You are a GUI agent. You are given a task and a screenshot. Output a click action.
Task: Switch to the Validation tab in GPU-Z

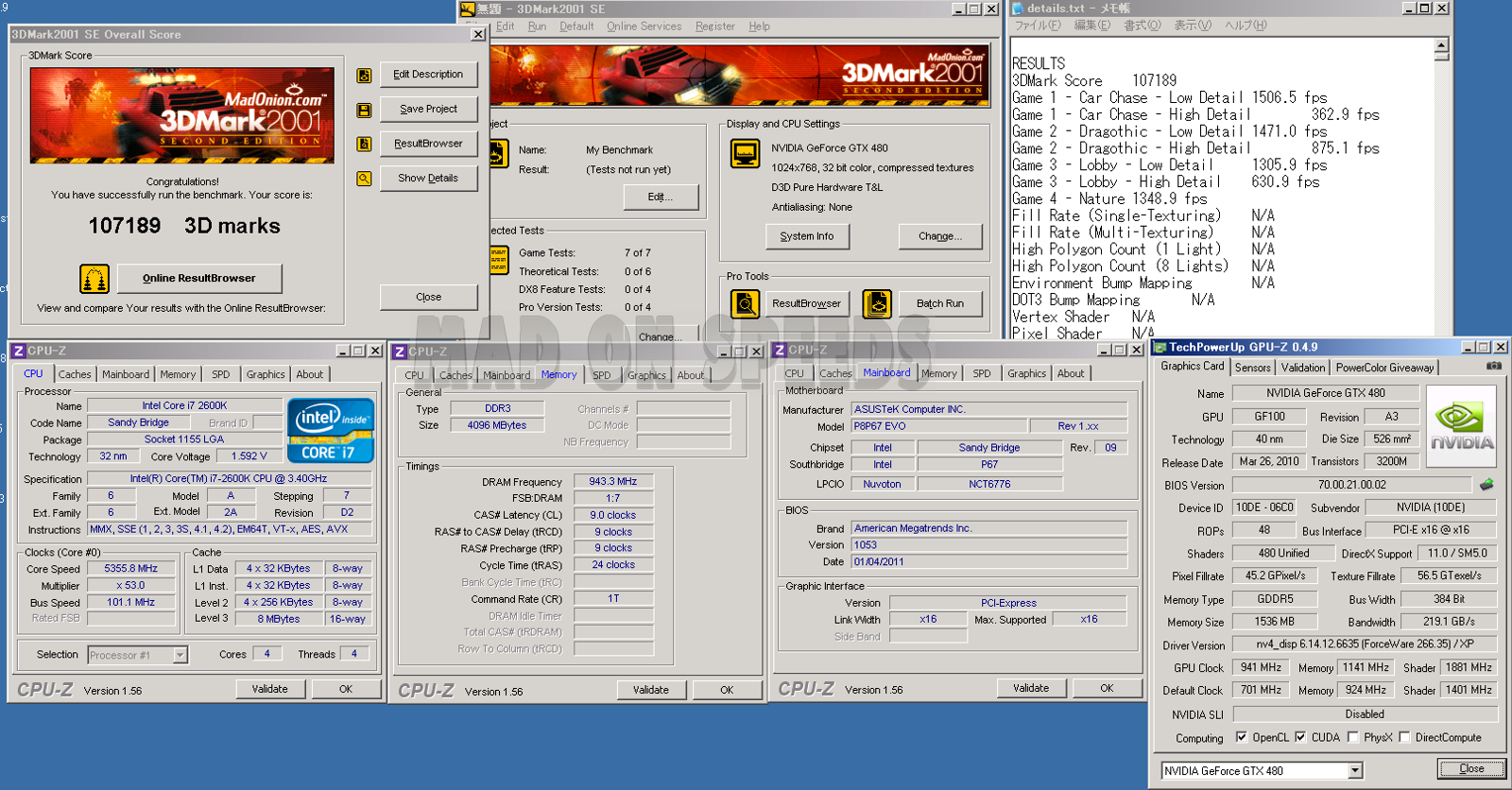tap(1302, 368)
